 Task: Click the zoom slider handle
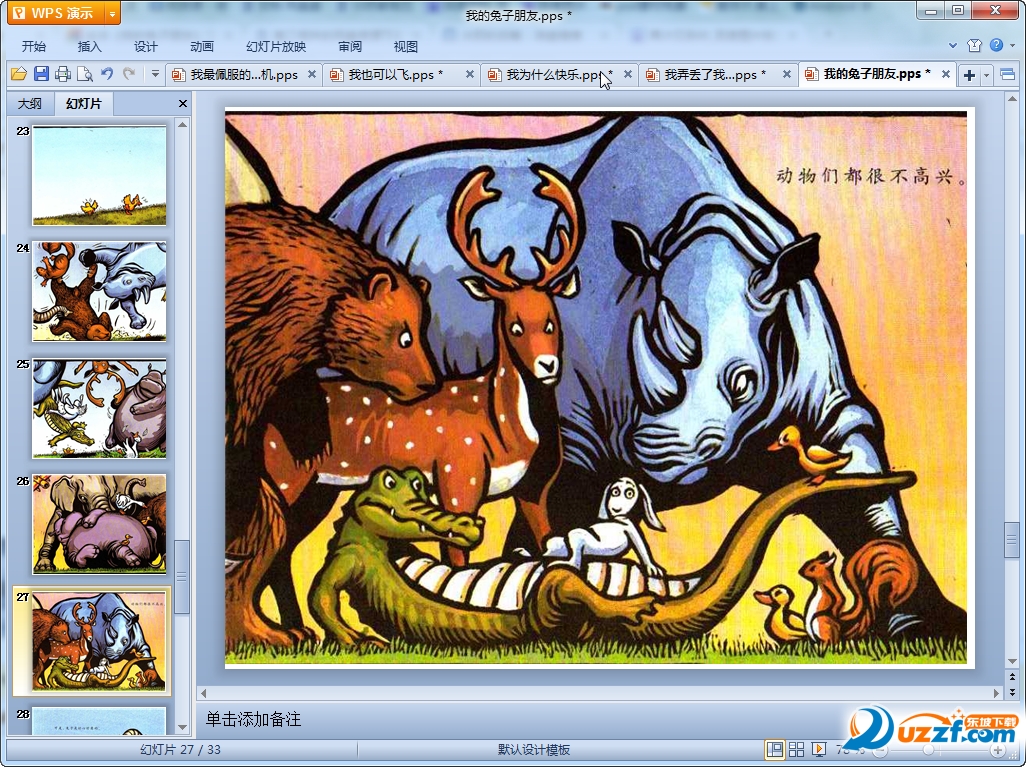928,750
